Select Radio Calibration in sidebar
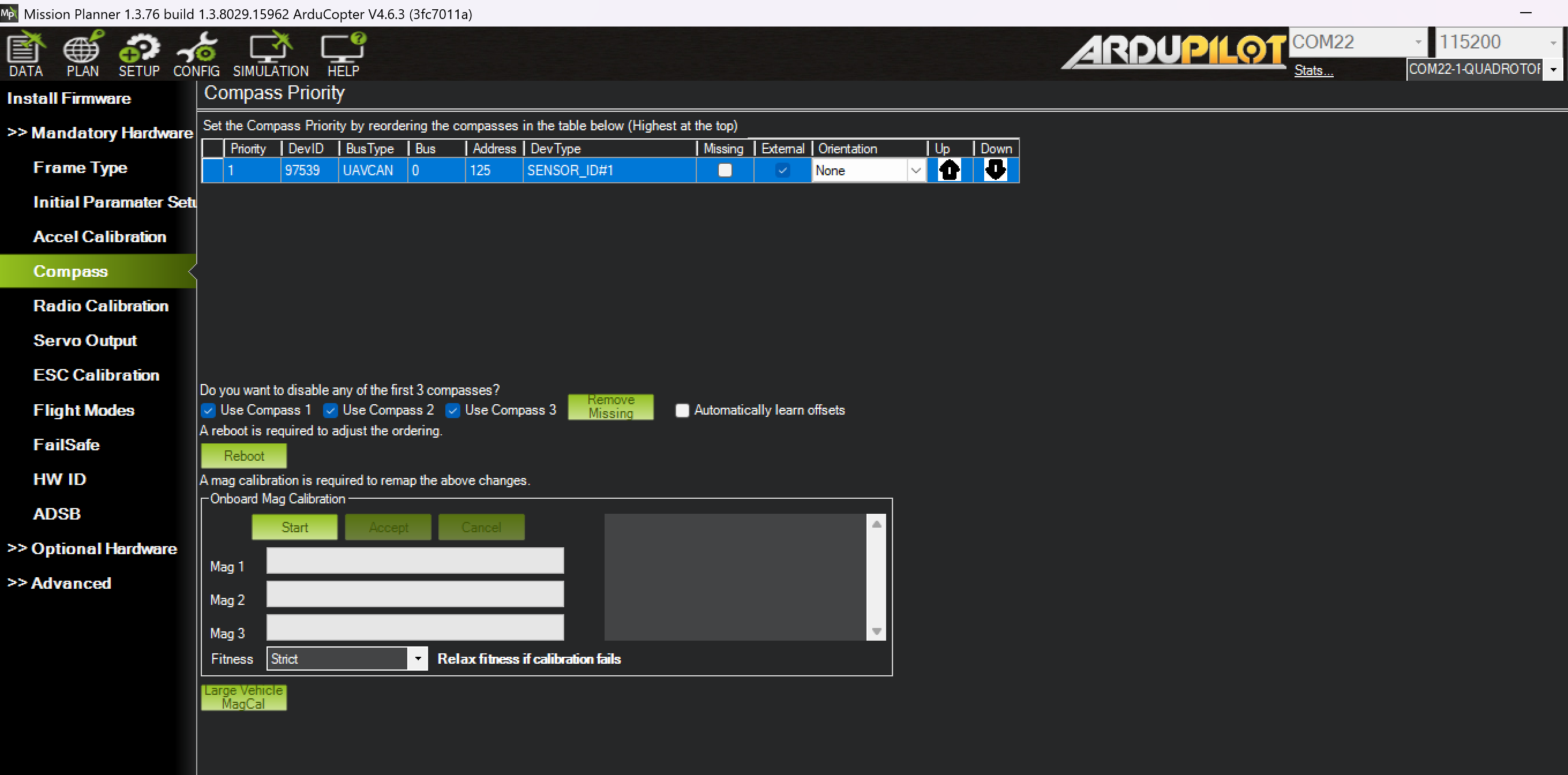The height and width of the screenshot is (775, 1568). (x=100, y=306)
